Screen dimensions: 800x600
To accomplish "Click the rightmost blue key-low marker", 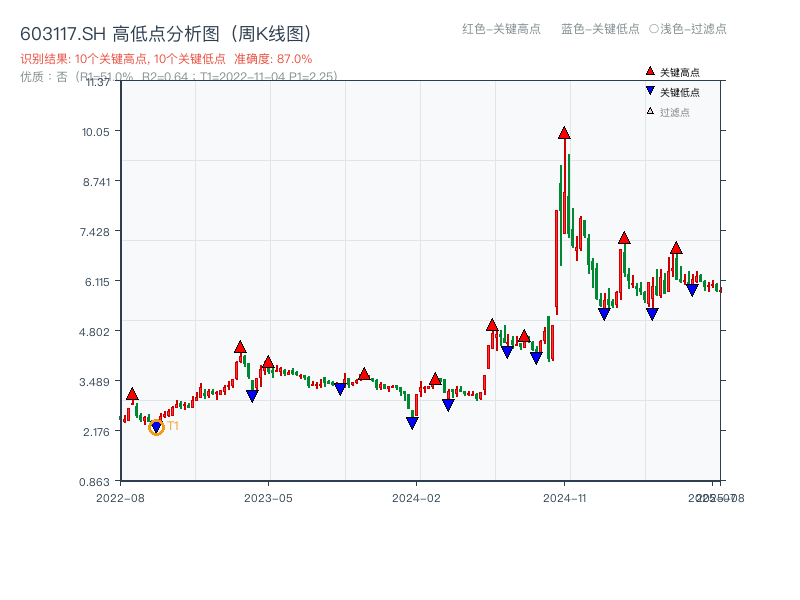I will pos(692,290).
